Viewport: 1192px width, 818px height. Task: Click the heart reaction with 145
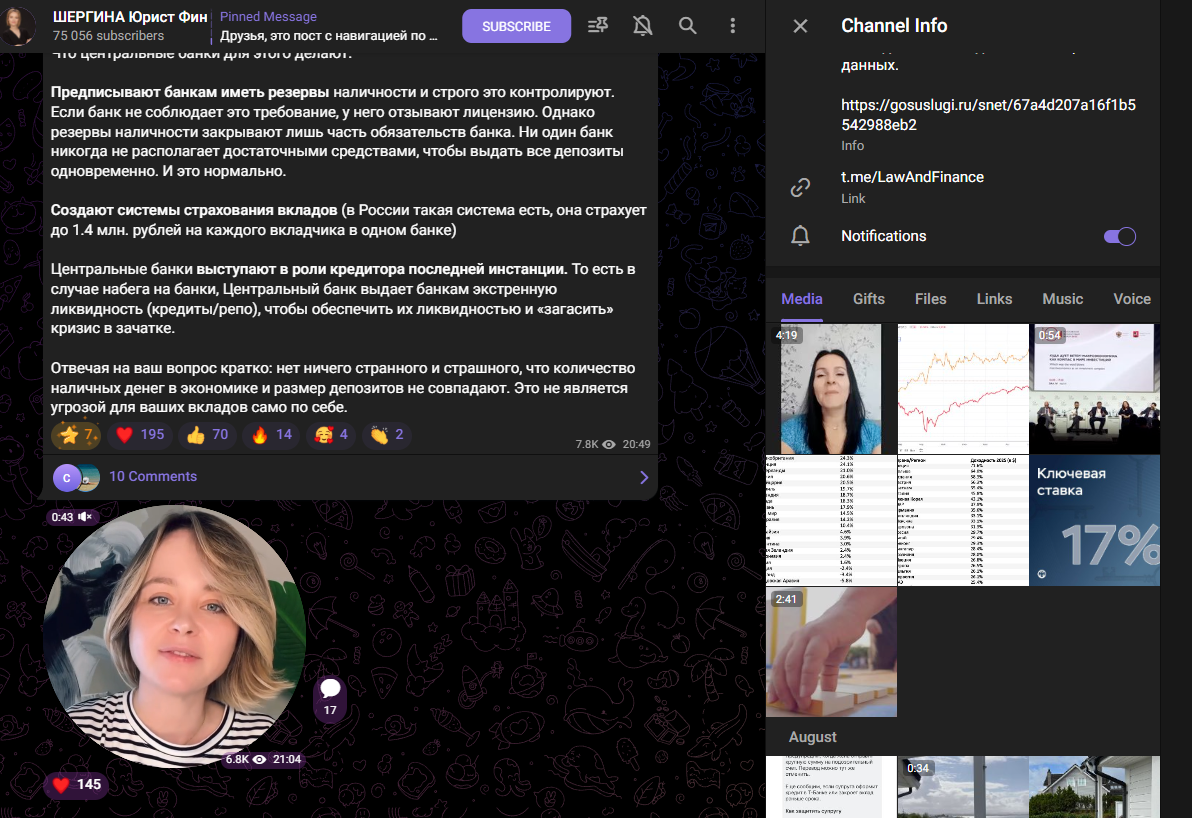tap(76, 785)
